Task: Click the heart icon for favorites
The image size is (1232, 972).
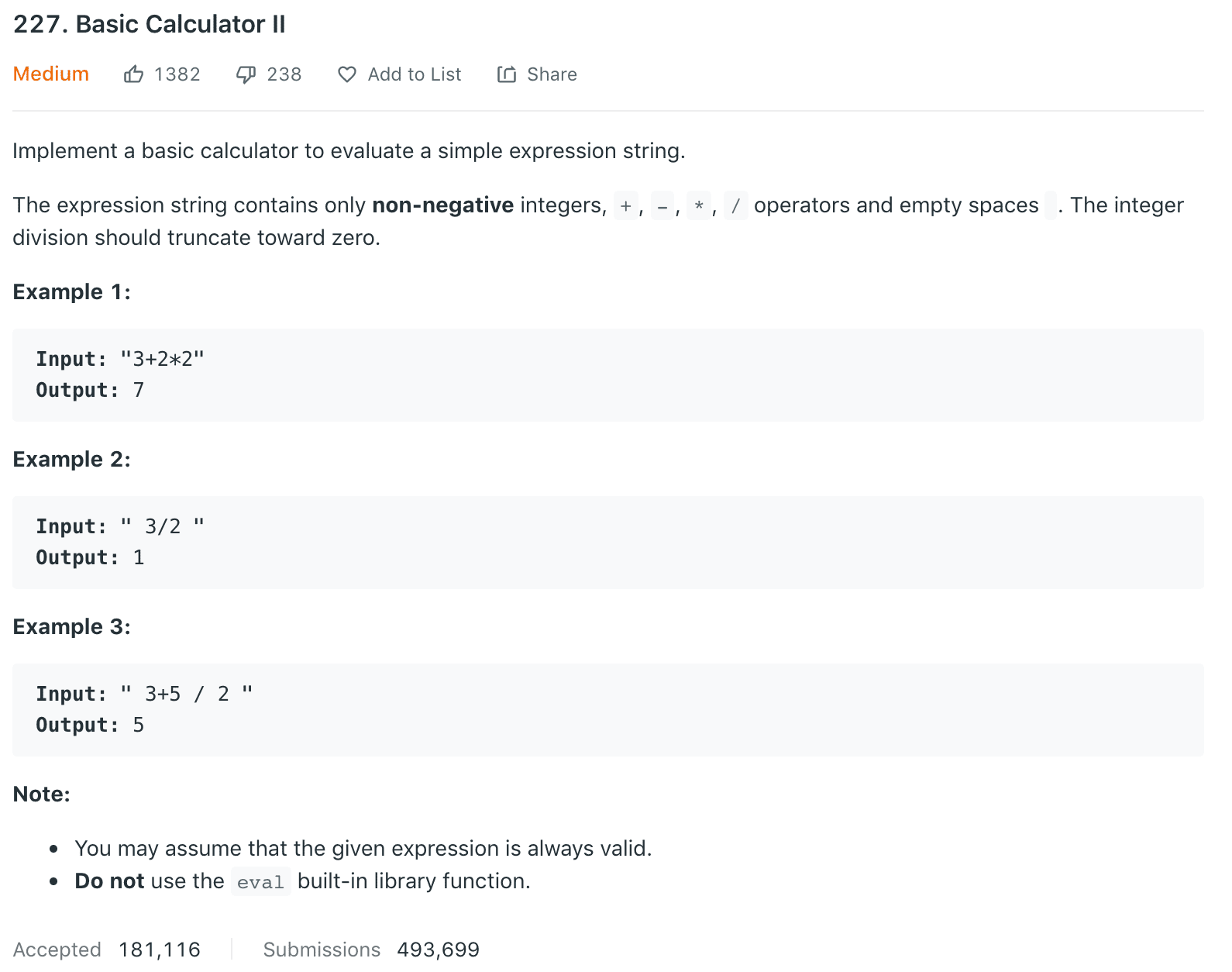Action: coord(346,74)
